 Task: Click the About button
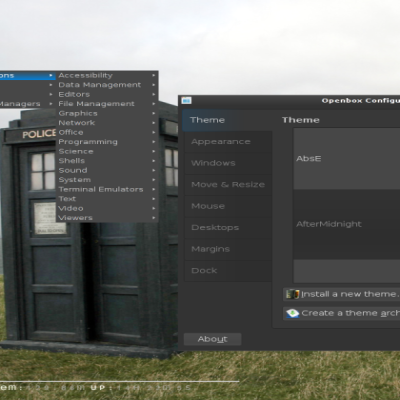[212, 339]
